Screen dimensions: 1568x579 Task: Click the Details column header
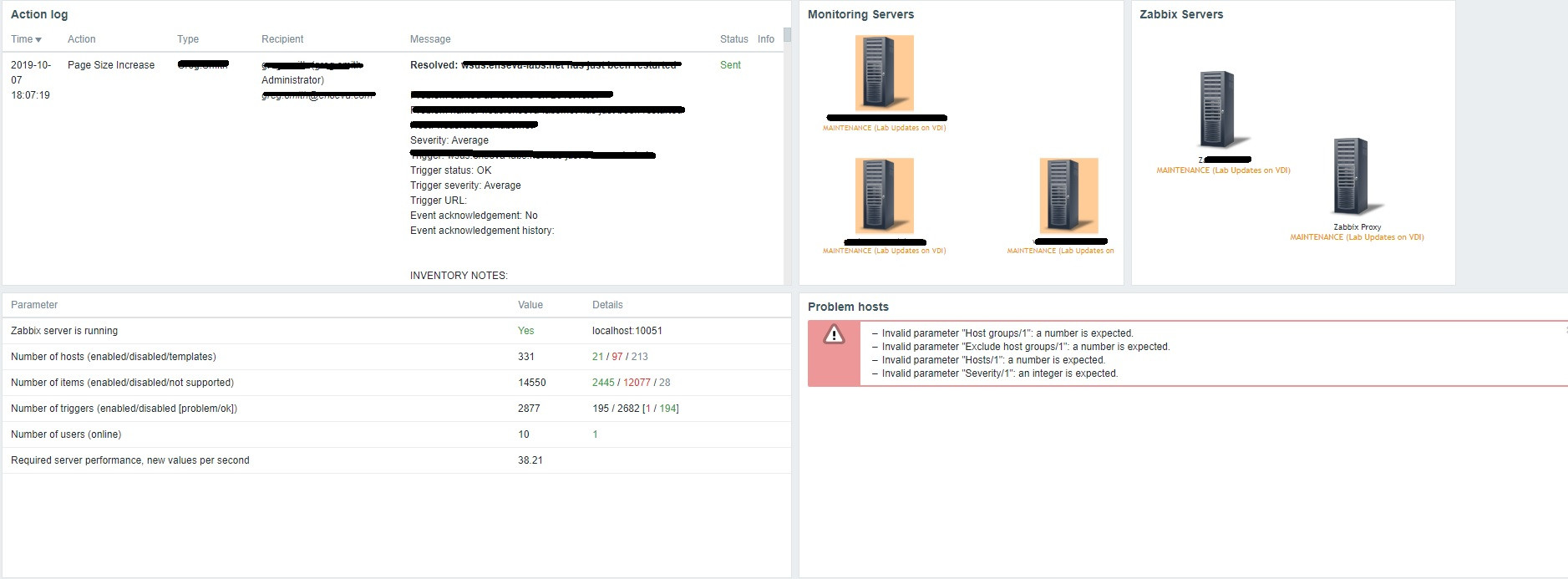pos(607,305)
